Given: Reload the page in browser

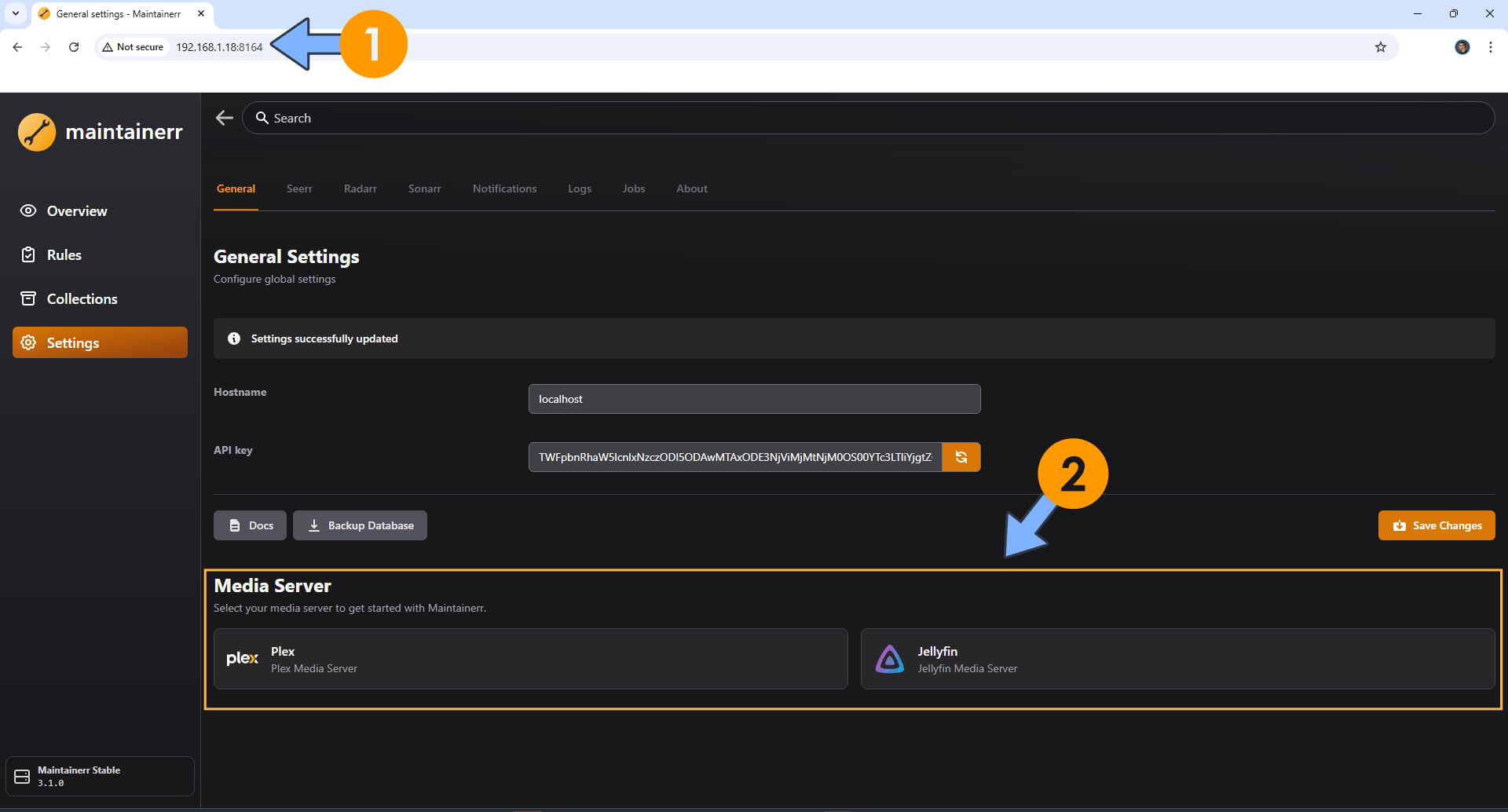Looking at the screenshot, I should [74, 47].
